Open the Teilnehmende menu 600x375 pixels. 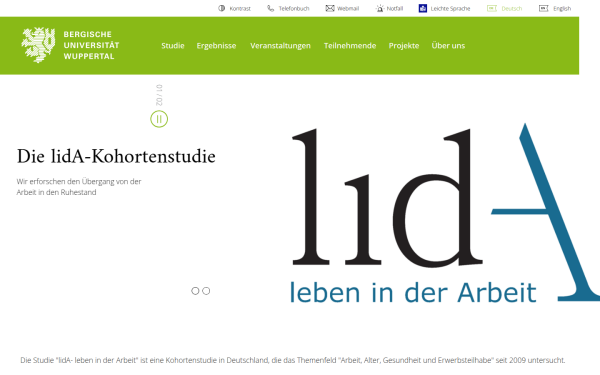[350, 46]
